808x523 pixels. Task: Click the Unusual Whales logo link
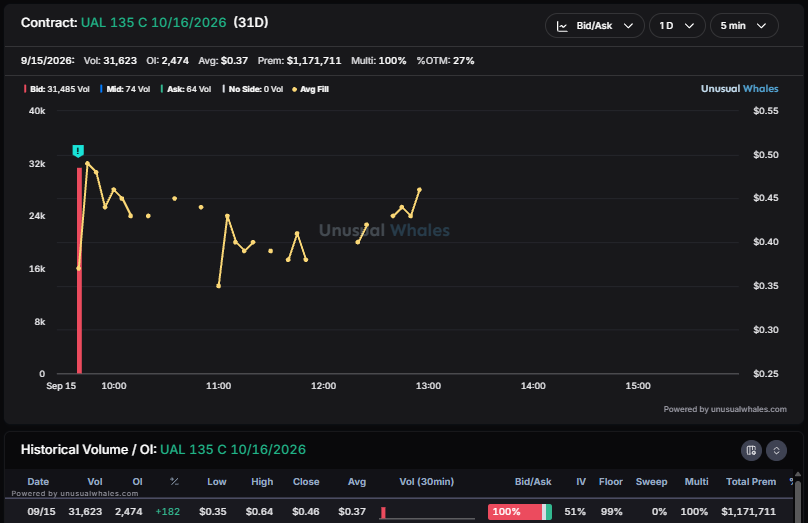click(739, 89)
